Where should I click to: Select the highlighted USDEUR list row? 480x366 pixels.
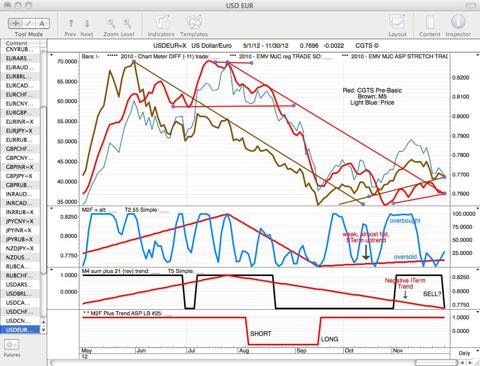20,330
